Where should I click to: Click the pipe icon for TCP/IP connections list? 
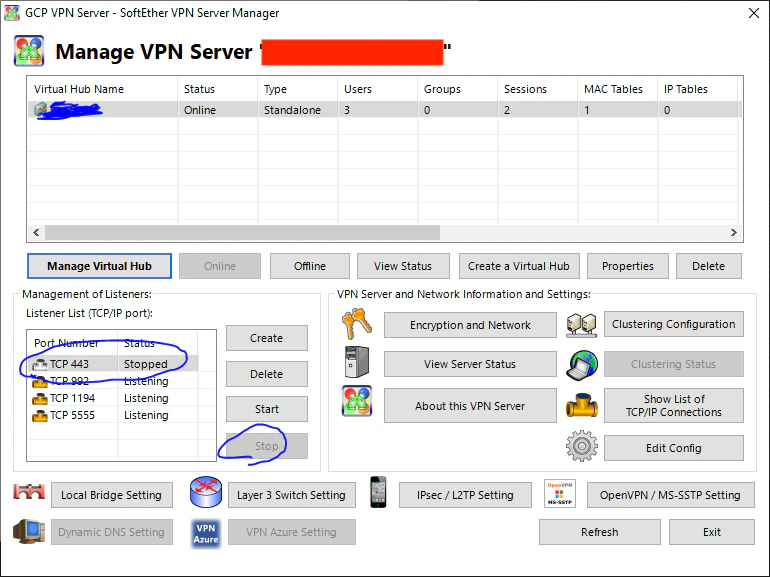pyautogui.click(x=581, y=406)
